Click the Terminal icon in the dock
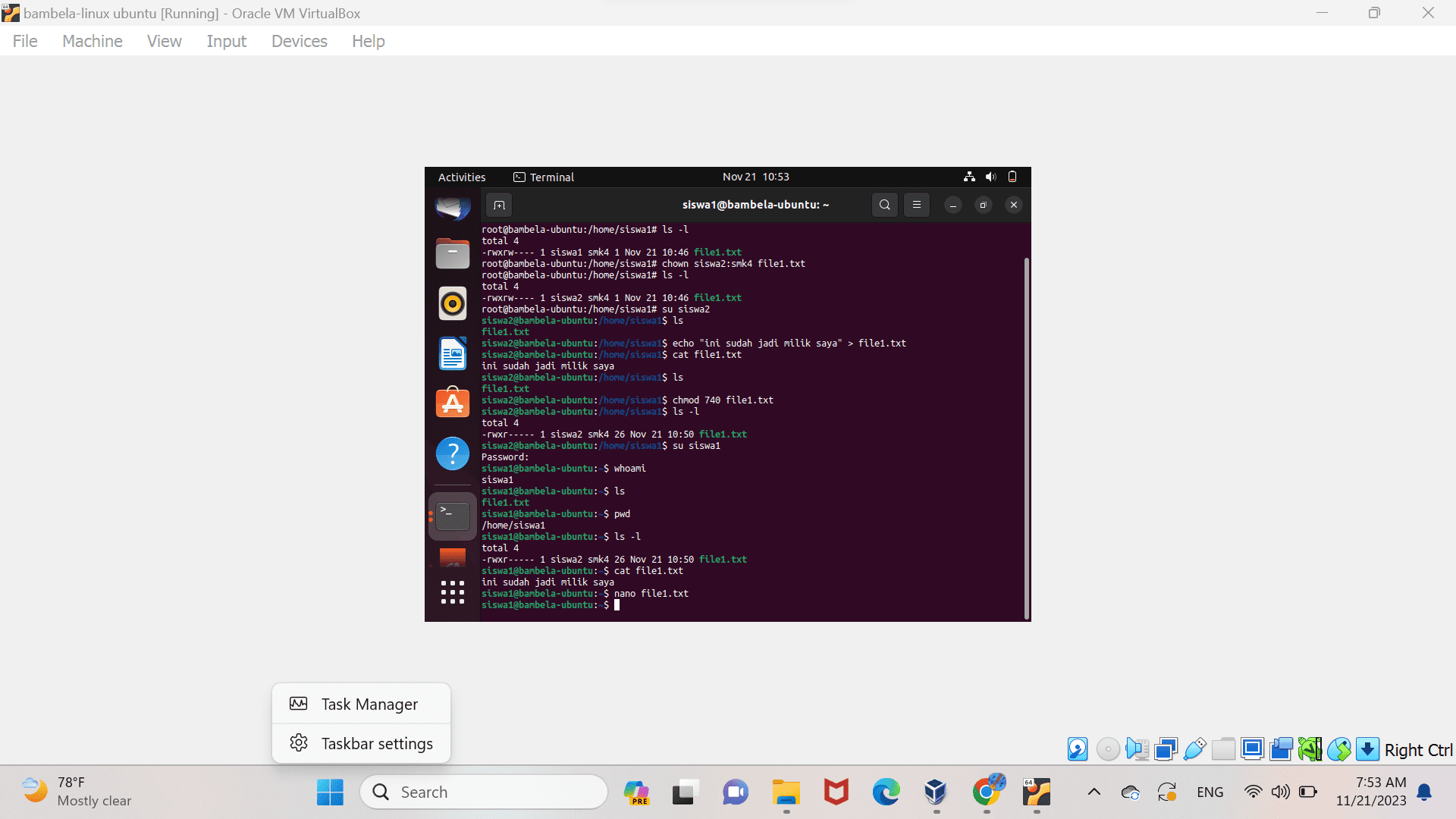The width and height of the screenshot is (1456, 819). coord(453,516)
